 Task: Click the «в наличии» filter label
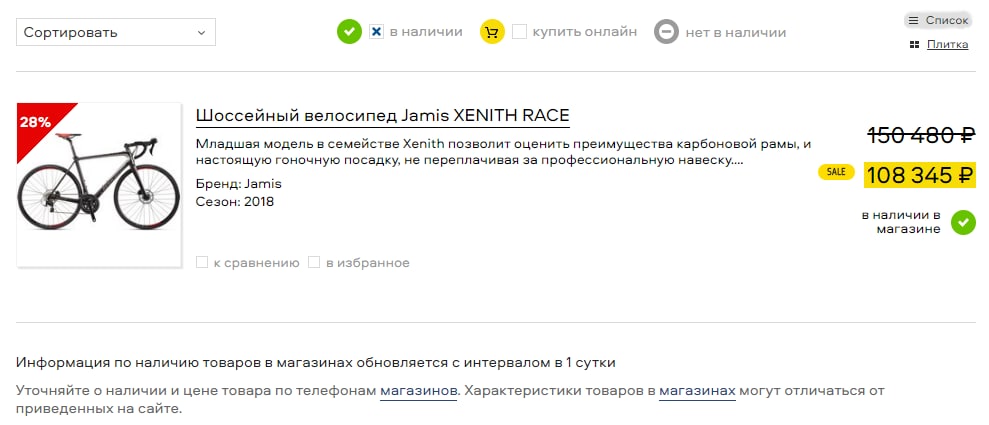pyautogui.click(x=426, y=32)
